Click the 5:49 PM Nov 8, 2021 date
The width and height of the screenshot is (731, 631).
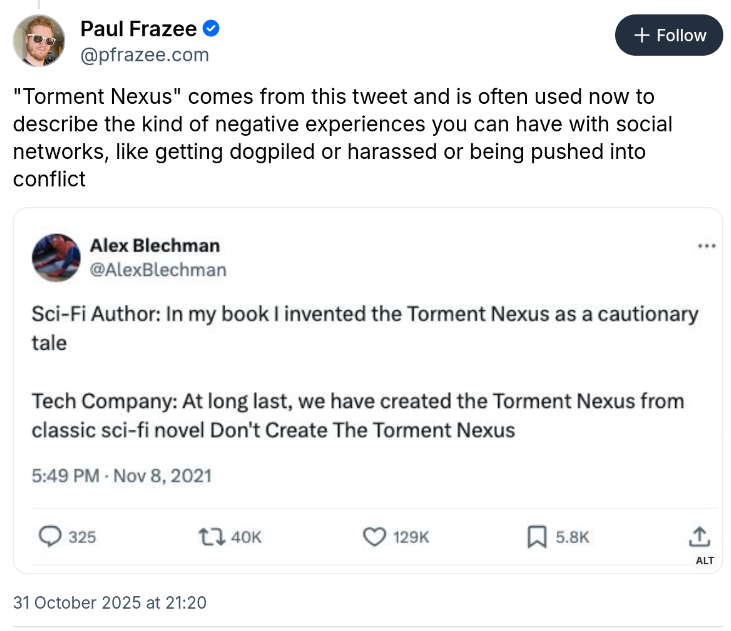[122, 475]
